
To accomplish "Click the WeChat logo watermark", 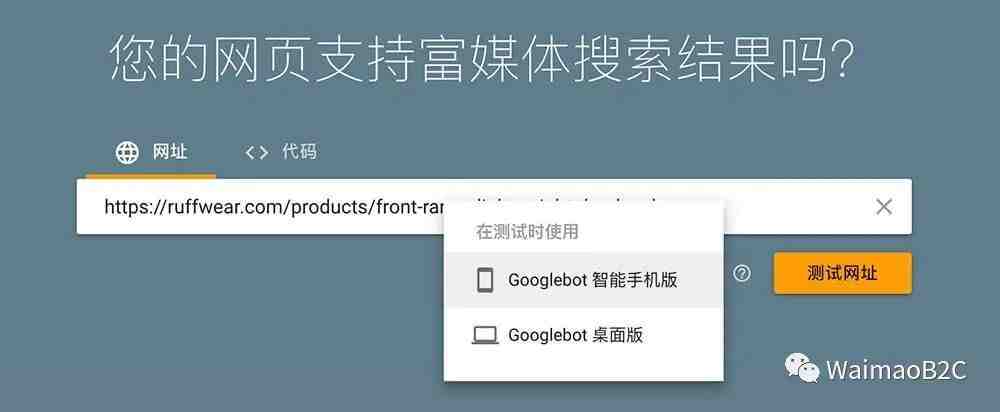I will pos(802,368).
